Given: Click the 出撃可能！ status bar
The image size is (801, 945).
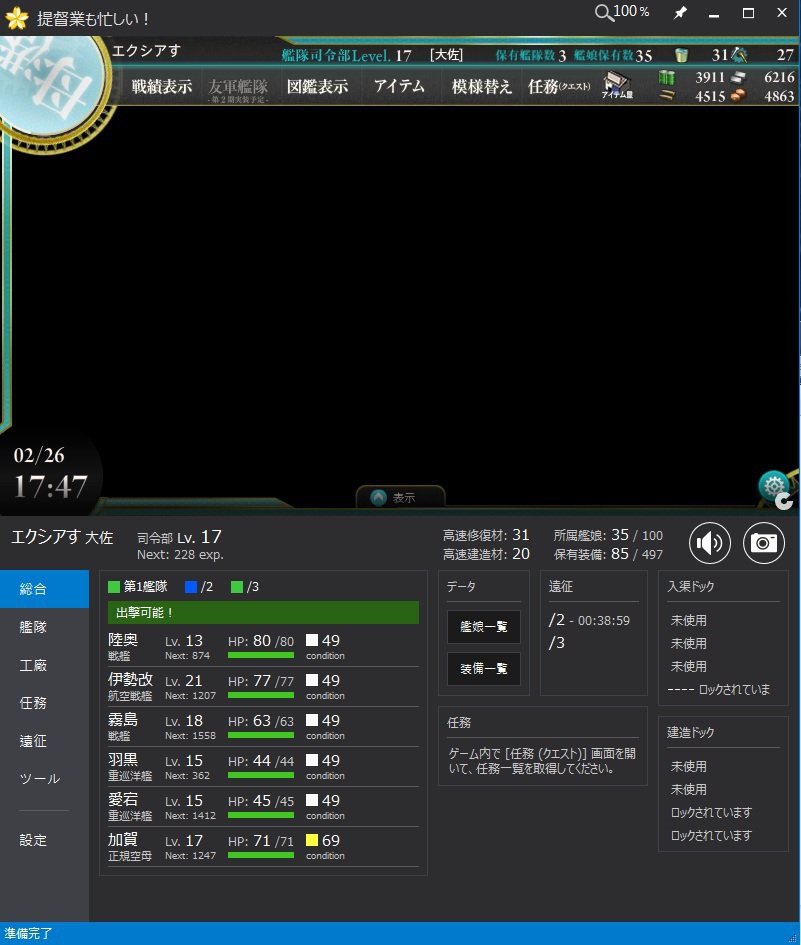Looking at the screenshot, I should point(263,612).
